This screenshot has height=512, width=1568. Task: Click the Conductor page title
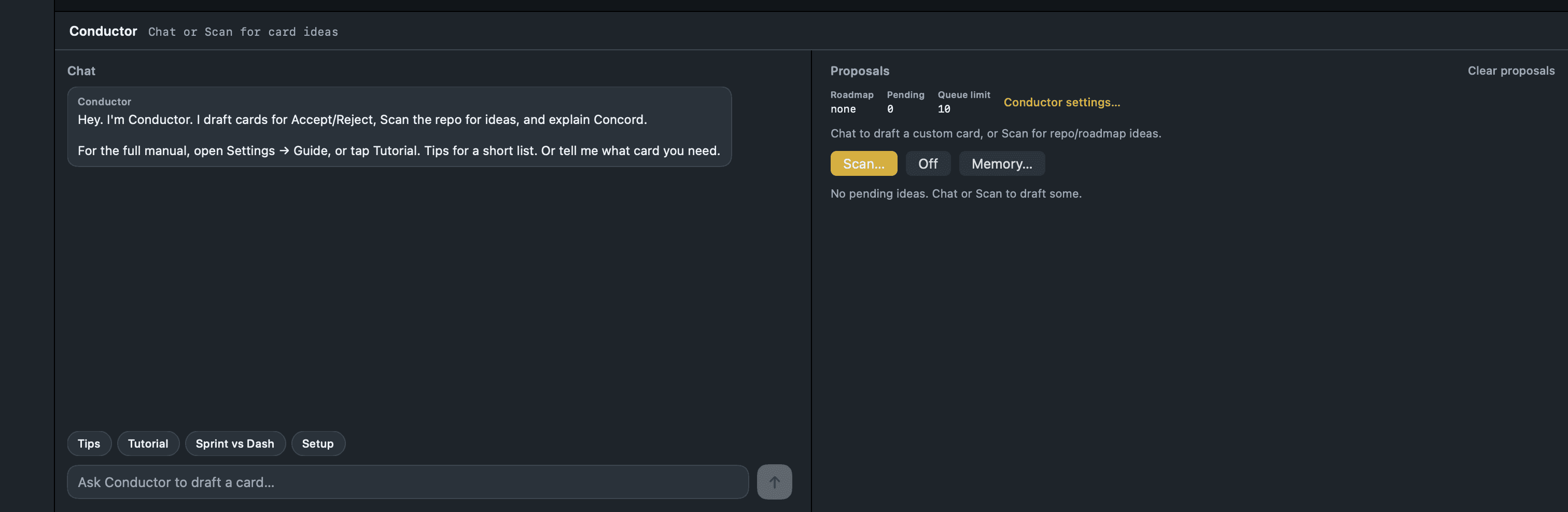point(103,31)
